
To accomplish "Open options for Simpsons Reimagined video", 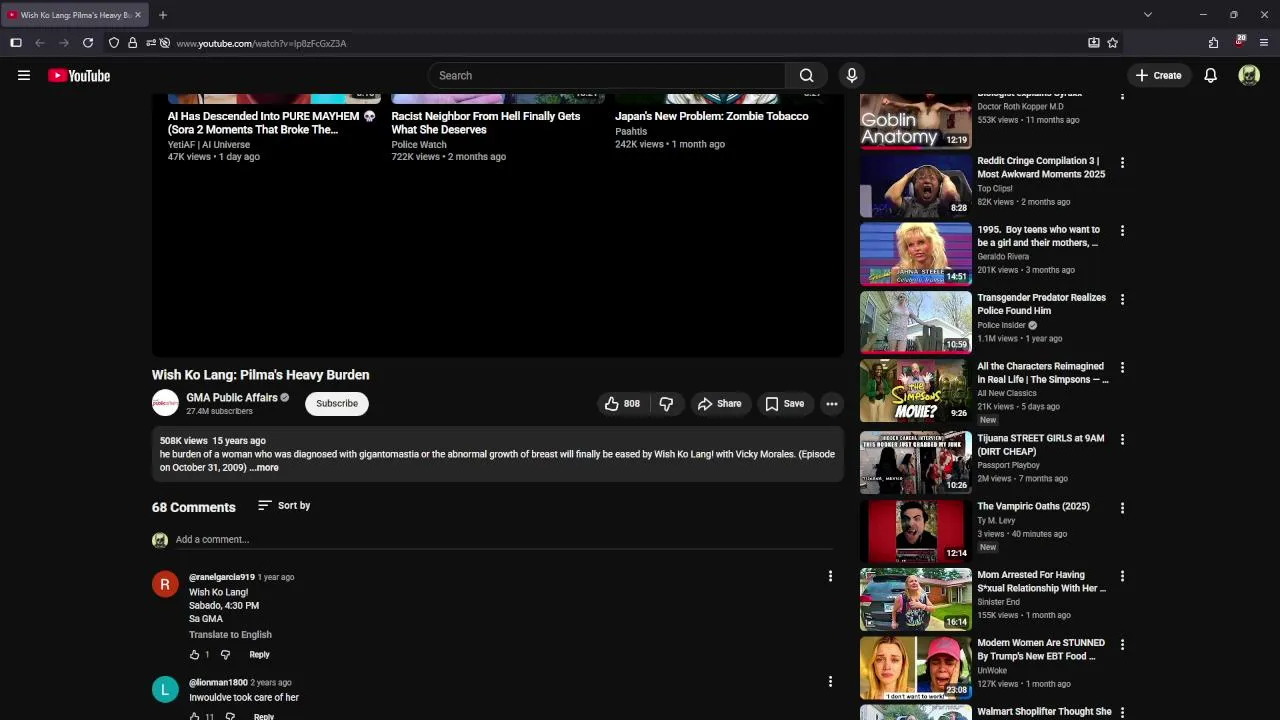I will tap(1122, 368).
